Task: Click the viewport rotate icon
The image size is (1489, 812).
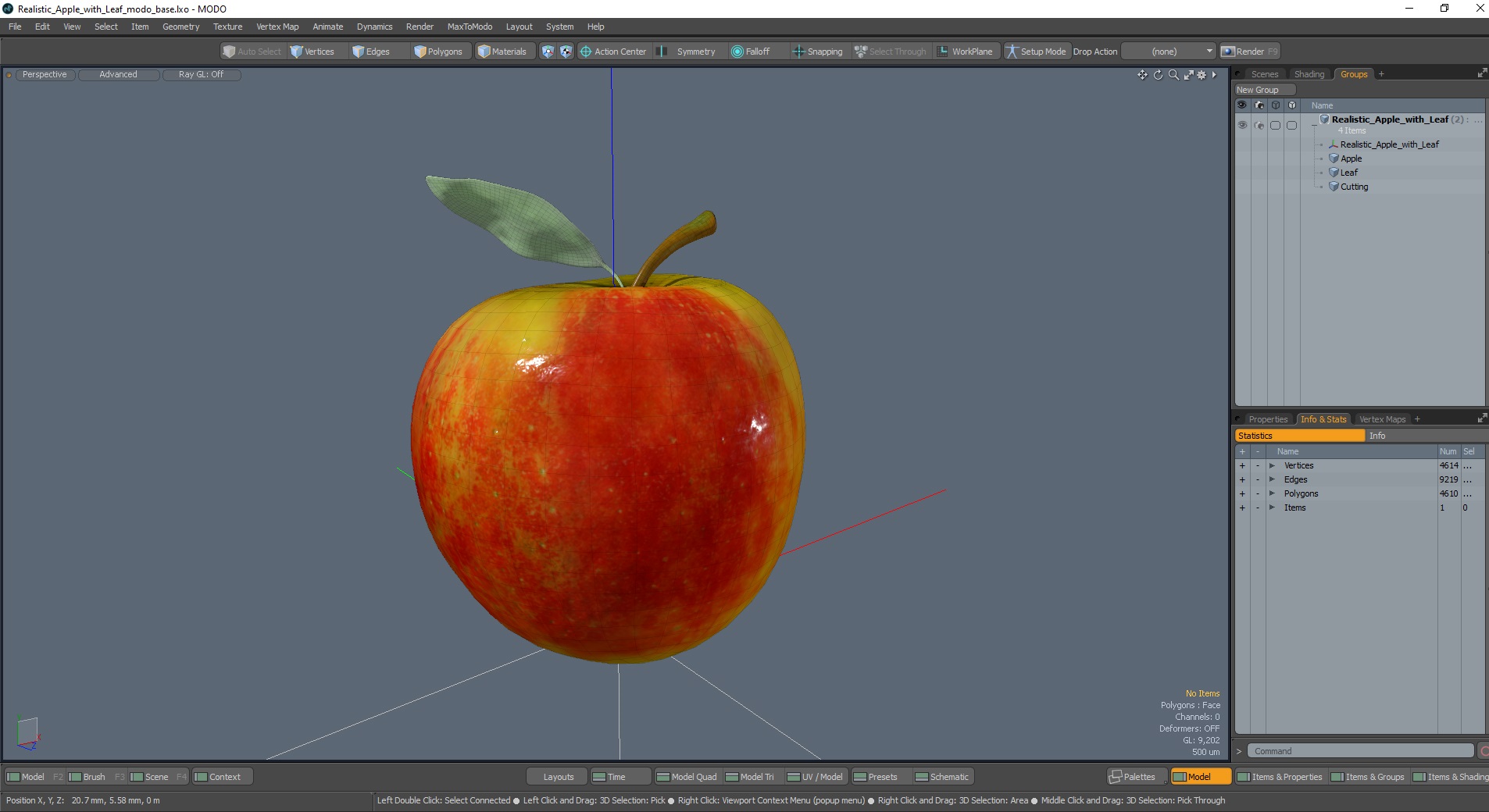Action: tap(1158, 75)
